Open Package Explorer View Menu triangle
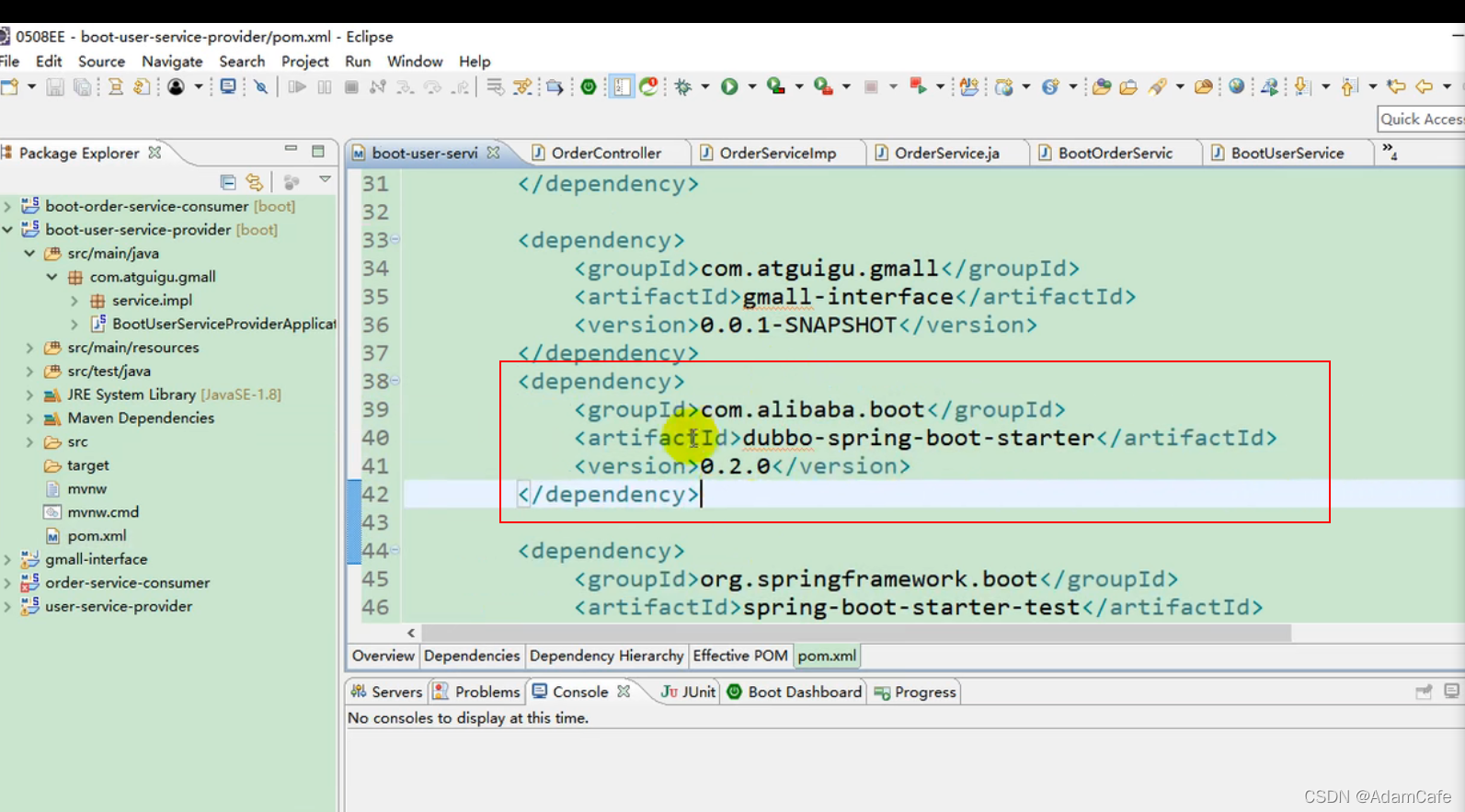This screenshot has height=812, width=1465. click(325, 180)
